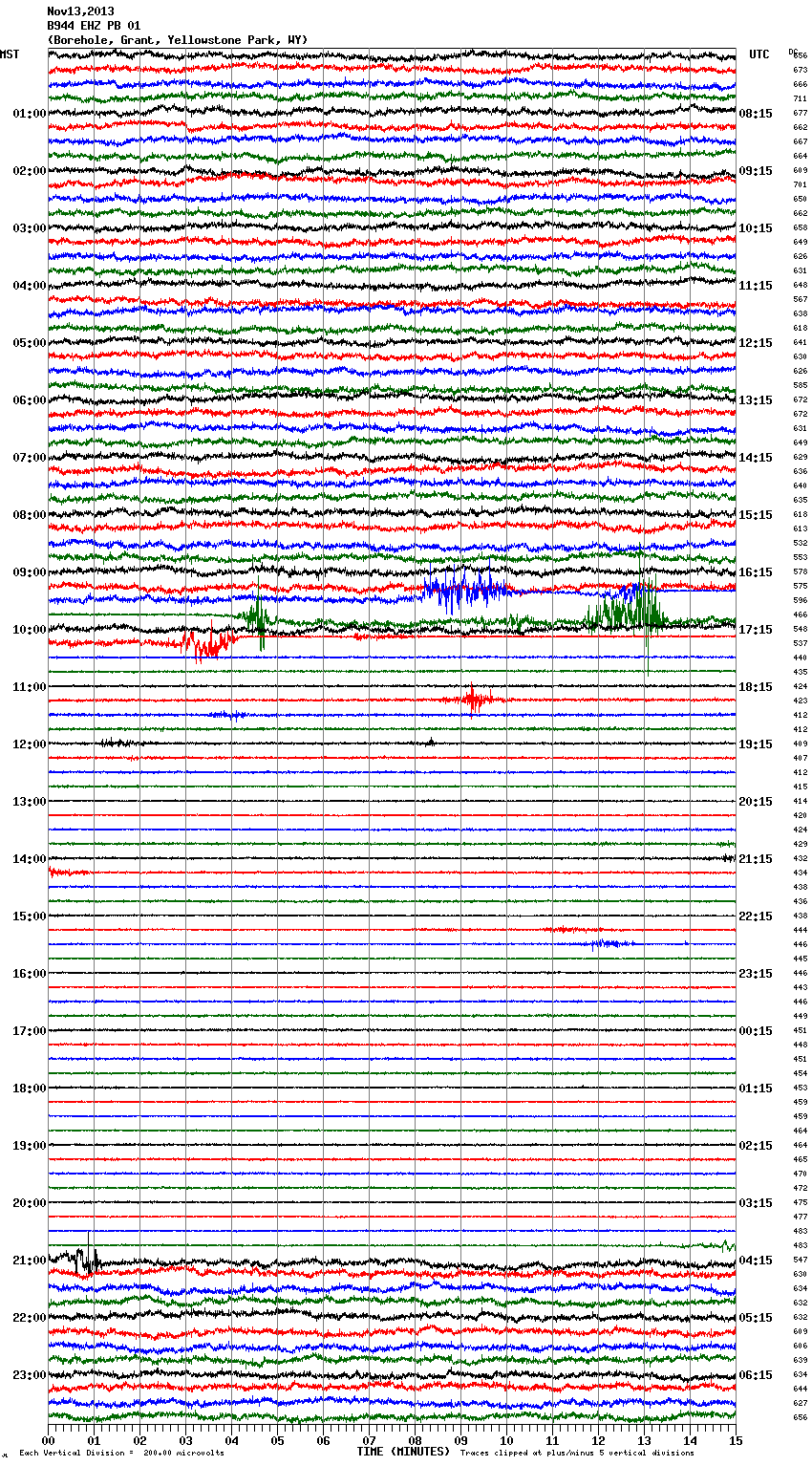Screen dimensions: 812x1466
Task: Click the 09:15 UTC time label
Action: pos(756,171)
